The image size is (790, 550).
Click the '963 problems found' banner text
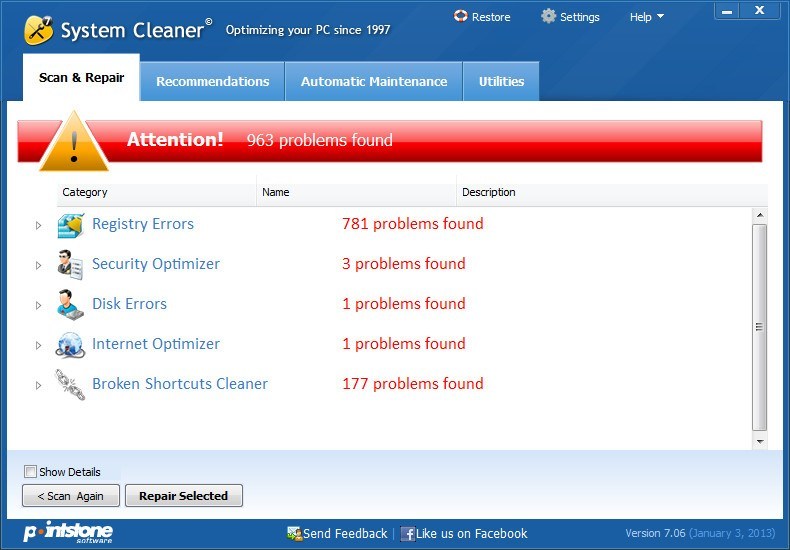319,140
